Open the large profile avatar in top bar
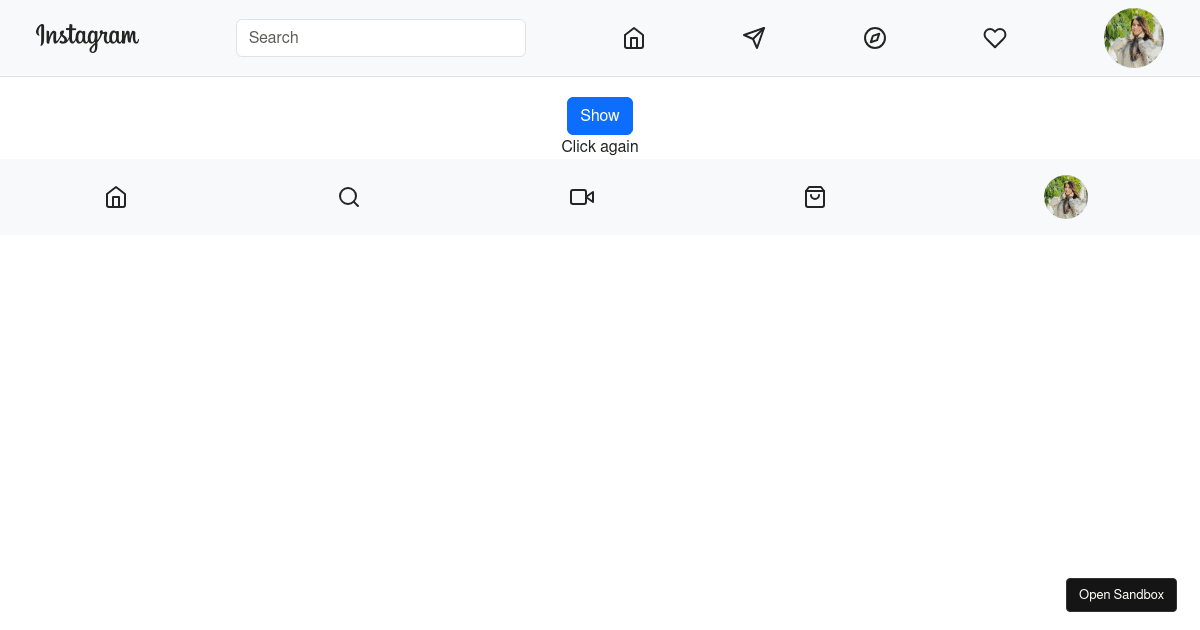This screenshot has width=1200, height=630. click(x=1134, y=38)
